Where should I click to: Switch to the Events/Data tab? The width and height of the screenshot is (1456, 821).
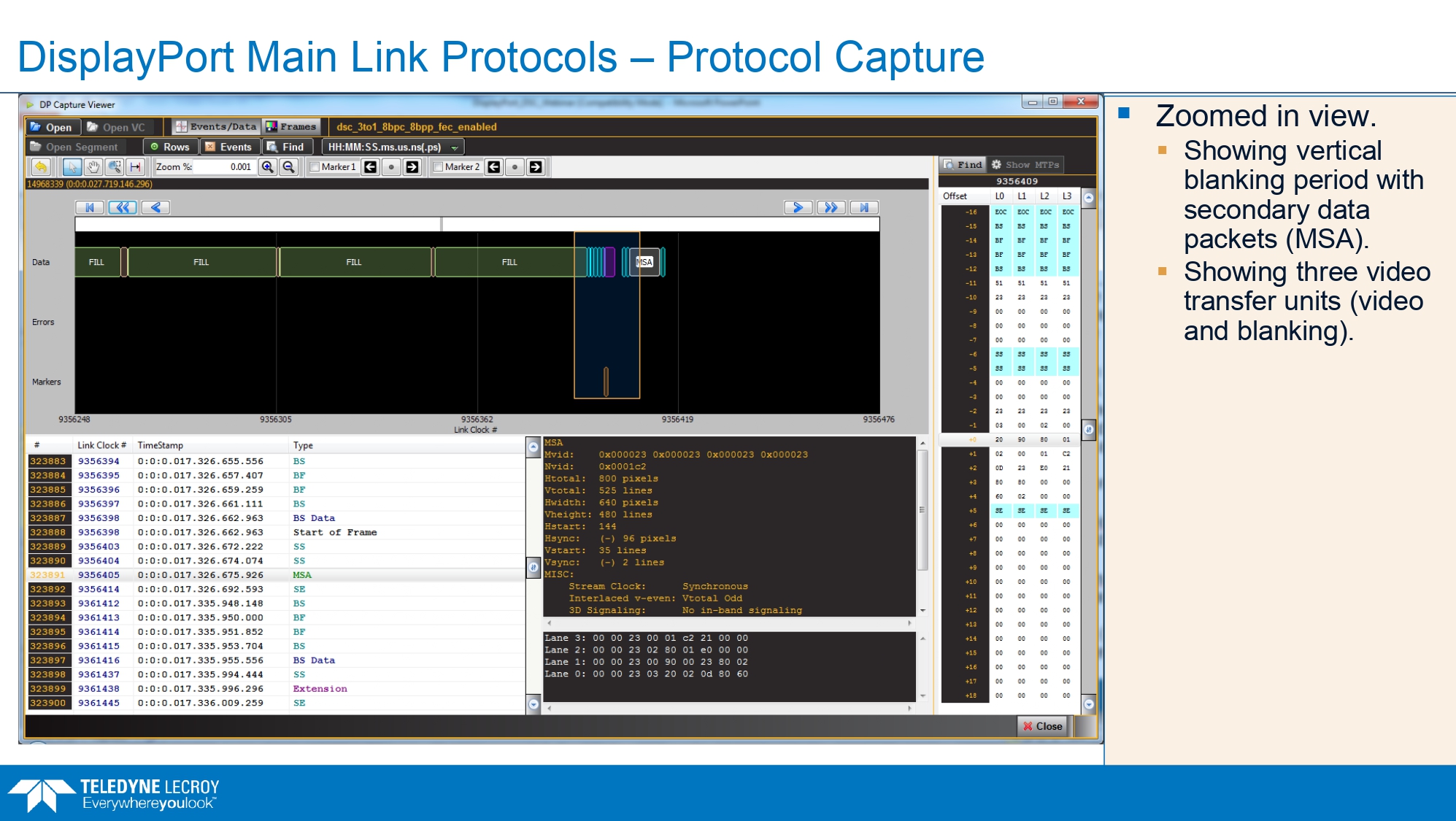pos(216,127)
